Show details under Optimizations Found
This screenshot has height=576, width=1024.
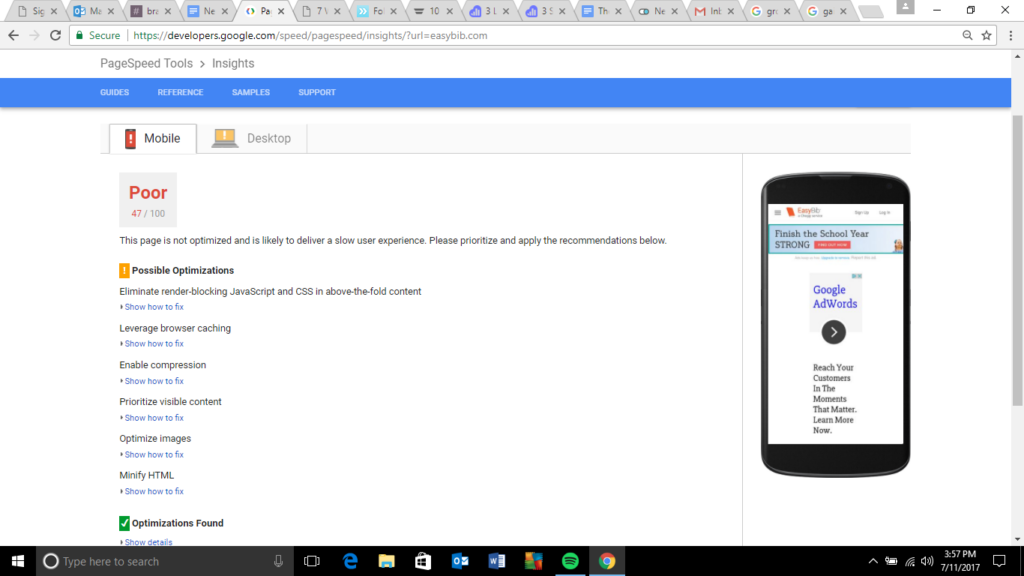[148, 542]
